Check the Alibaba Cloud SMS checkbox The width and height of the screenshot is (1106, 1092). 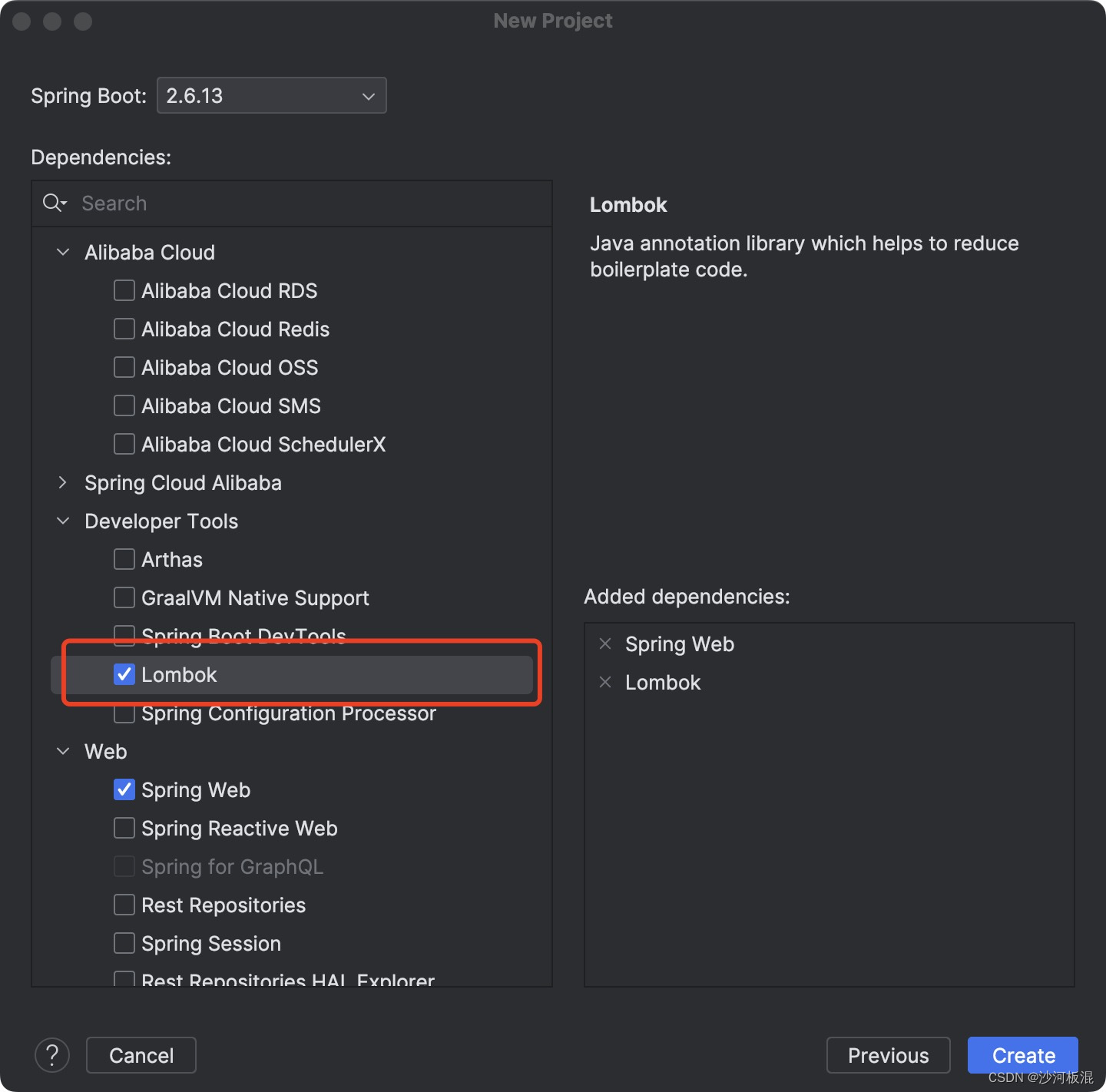click(124, 405)
